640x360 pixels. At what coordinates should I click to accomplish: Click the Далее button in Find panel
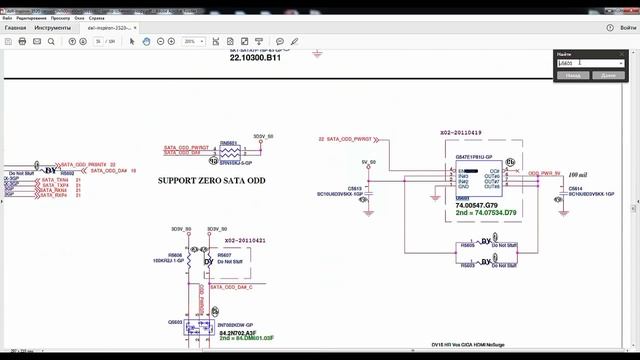pos(608,76)
